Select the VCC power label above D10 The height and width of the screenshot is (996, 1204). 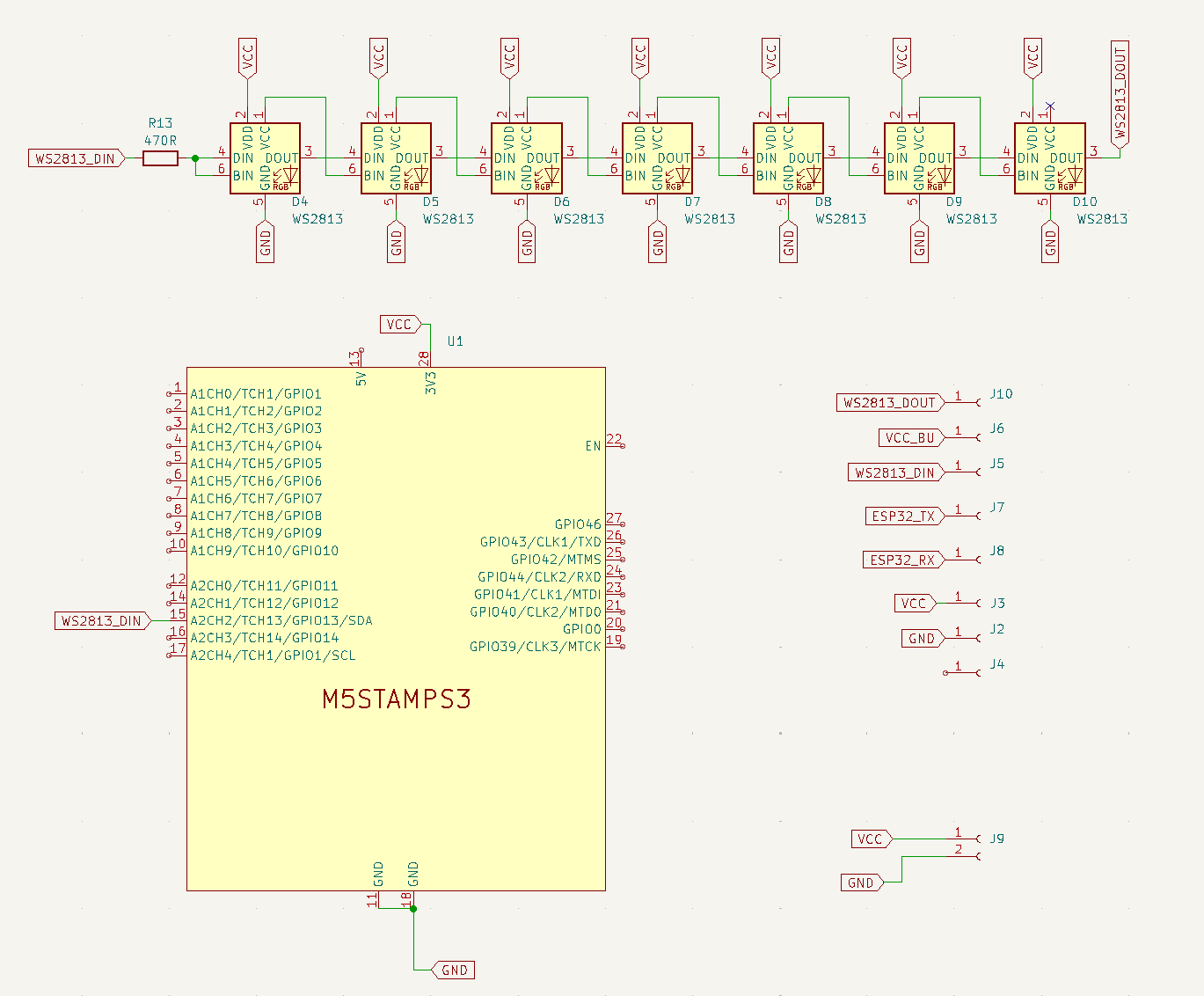1033,57
